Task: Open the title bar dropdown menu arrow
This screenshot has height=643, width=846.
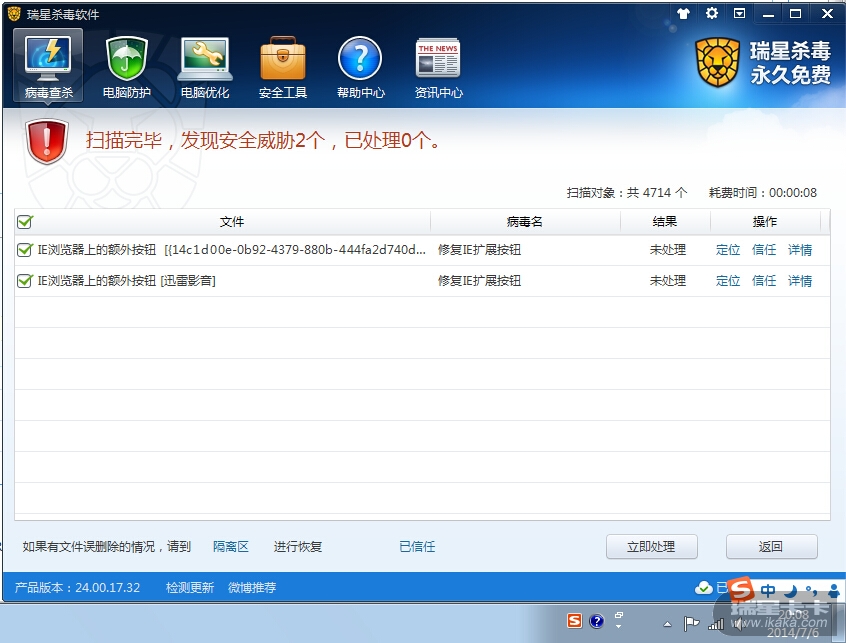Action: tap(740, 14)
